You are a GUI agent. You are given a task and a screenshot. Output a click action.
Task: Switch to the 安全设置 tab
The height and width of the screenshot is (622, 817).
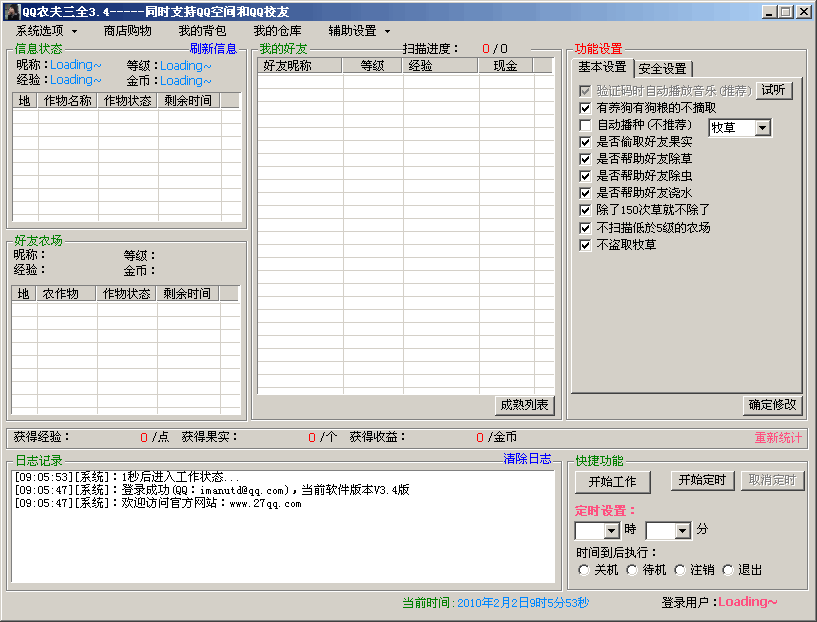(662, 69)
